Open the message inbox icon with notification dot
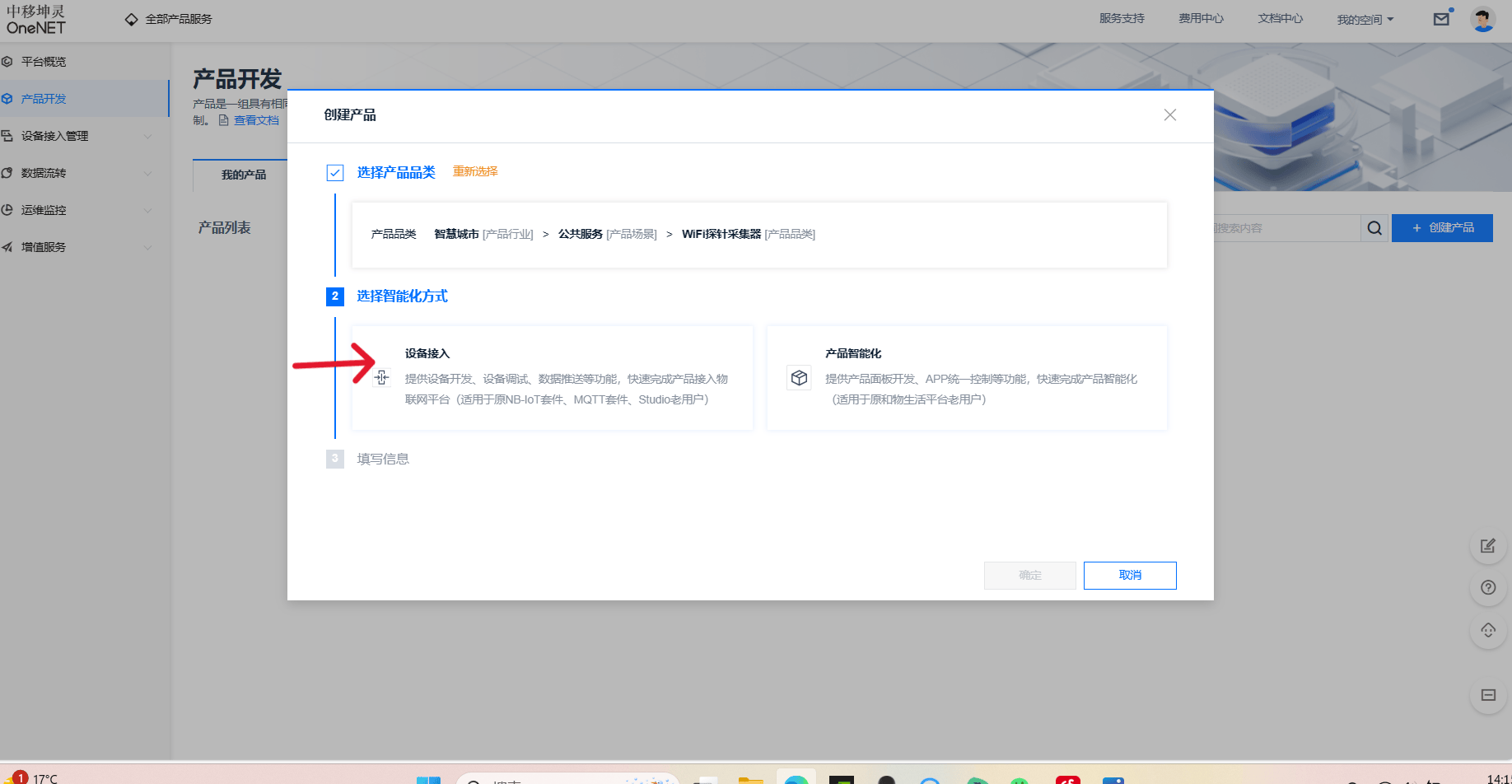The height and width of the screenshot is (784, 1512). pyautogui.click(x=1441, y=18)
